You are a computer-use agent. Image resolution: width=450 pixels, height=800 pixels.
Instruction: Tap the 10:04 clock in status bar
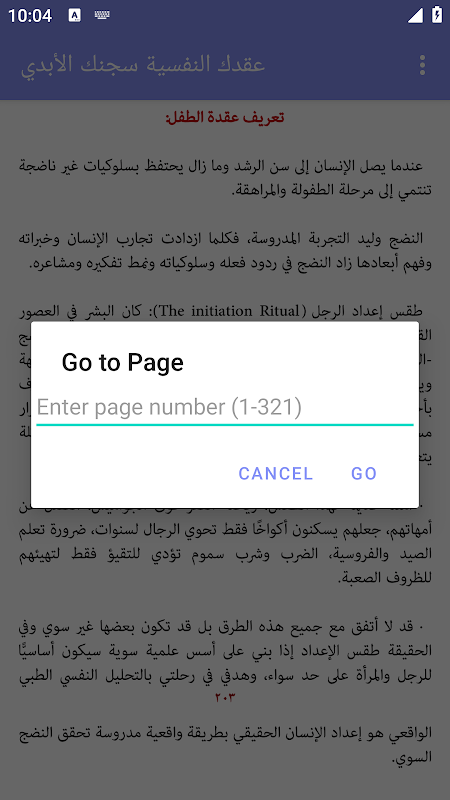pos(30,16)
